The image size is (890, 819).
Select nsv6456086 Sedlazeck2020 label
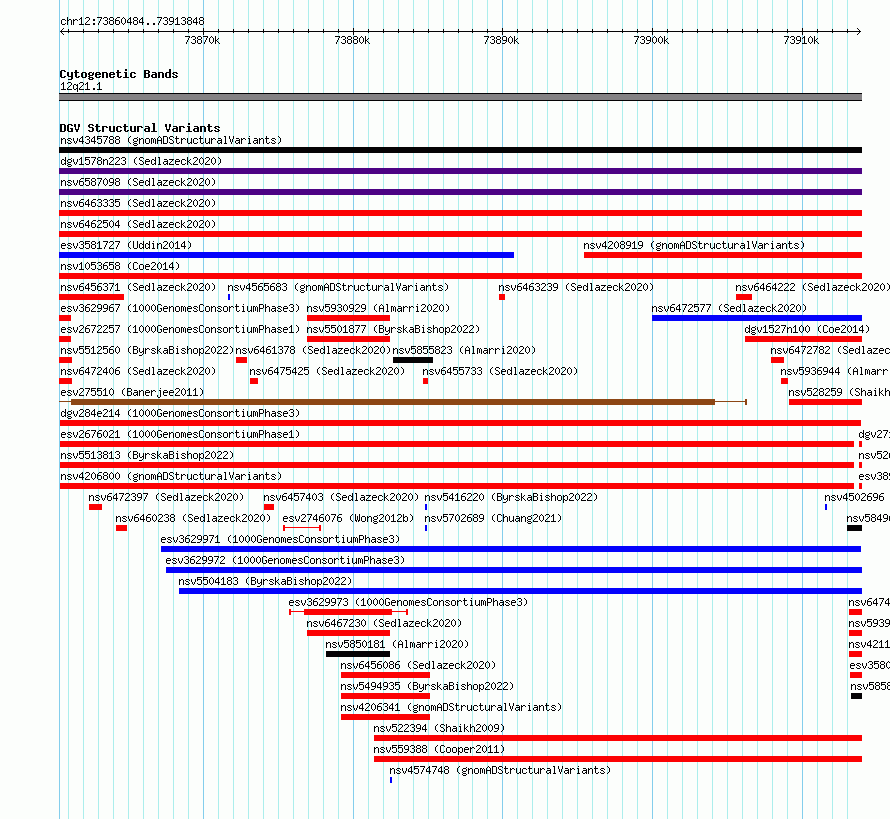418,665
